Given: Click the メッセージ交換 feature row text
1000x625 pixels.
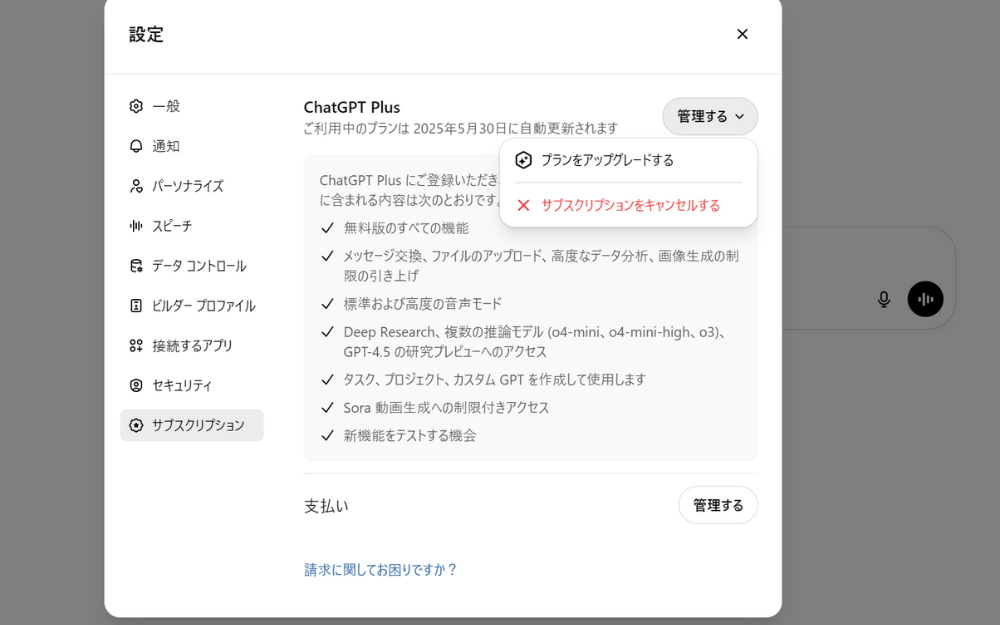Looking at the screenshot, I should [541, 266].
